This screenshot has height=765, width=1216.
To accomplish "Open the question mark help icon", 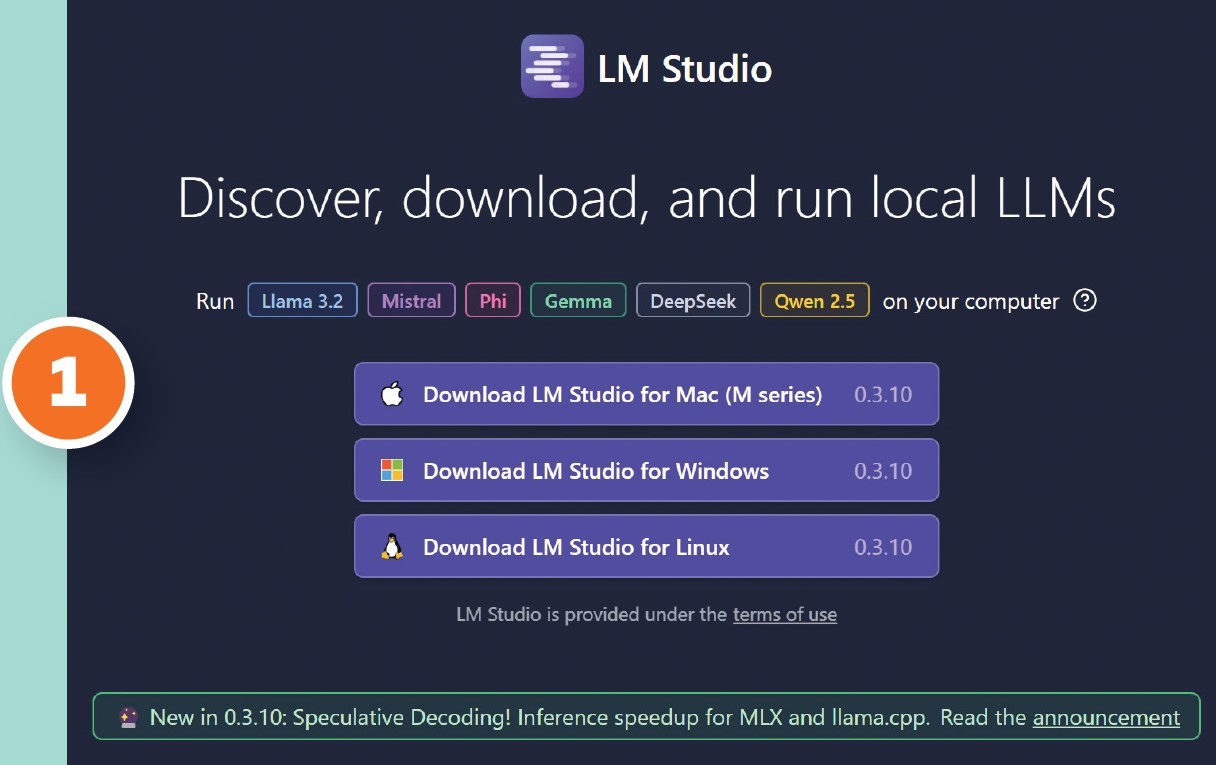I will pos(1085,300).
